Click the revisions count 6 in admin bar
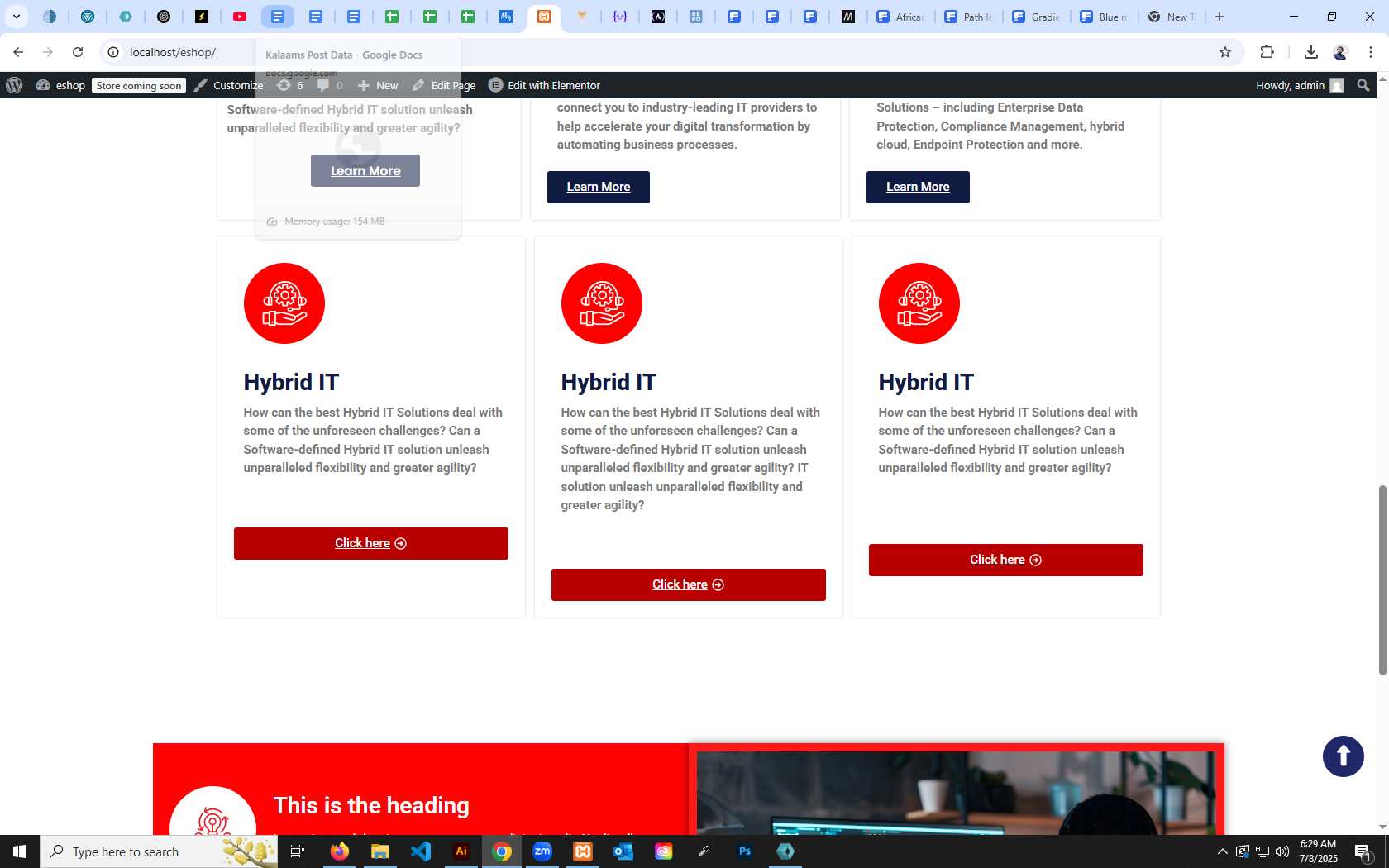 (290, 85)
